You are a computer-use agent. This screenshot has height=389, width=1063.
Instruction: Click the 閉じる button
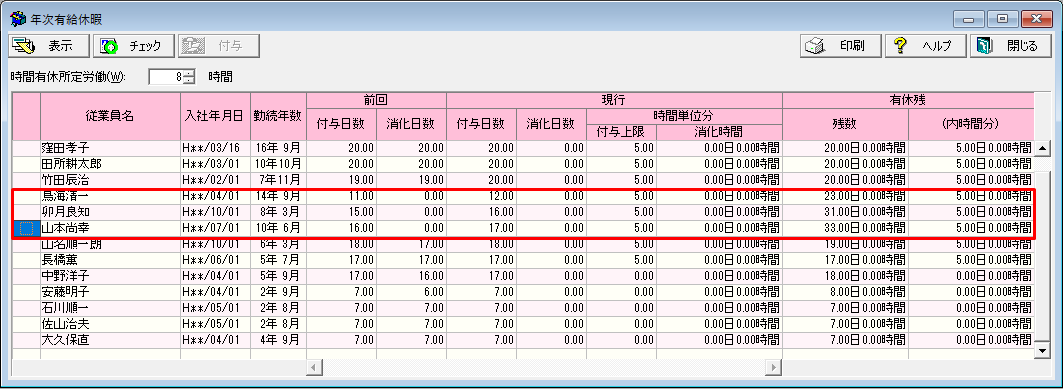[1010, 46]
